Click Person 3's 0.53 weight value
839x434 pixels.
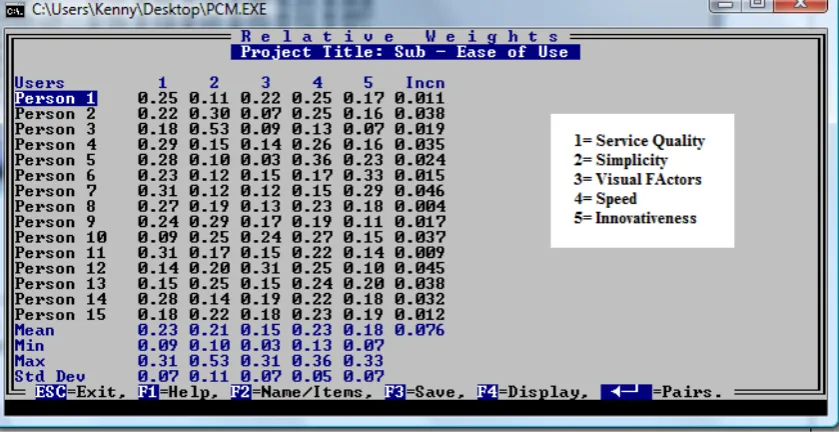pyautogui.click(x=209, y=130)
